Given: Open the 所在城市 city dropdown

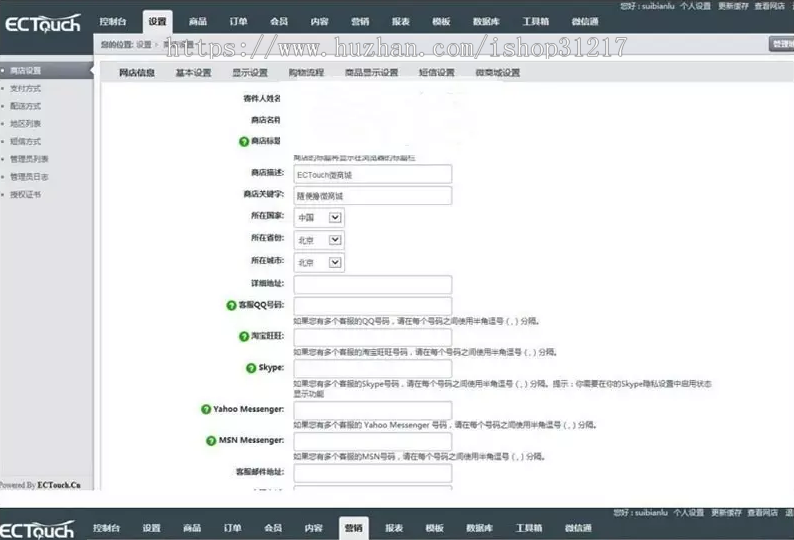Looking at the screenshot, I should pyautogui.click(x=319, y=262).
